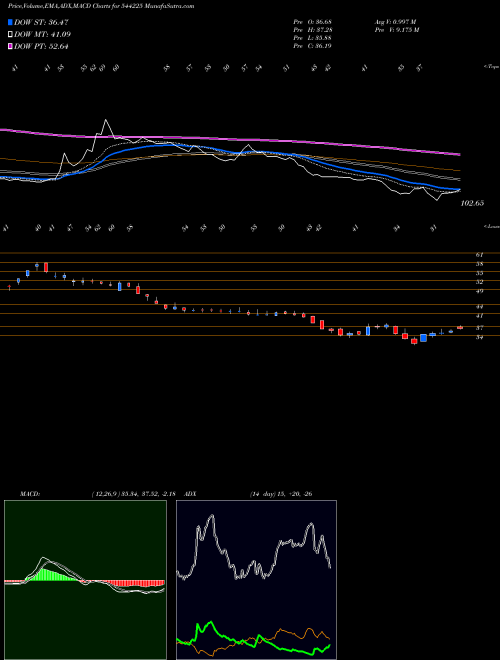Viewport: 500px width, 660px height.
Task: Click the MACD (12,26,9) values text
Action: pyautogui.click(x=136, y=494)
